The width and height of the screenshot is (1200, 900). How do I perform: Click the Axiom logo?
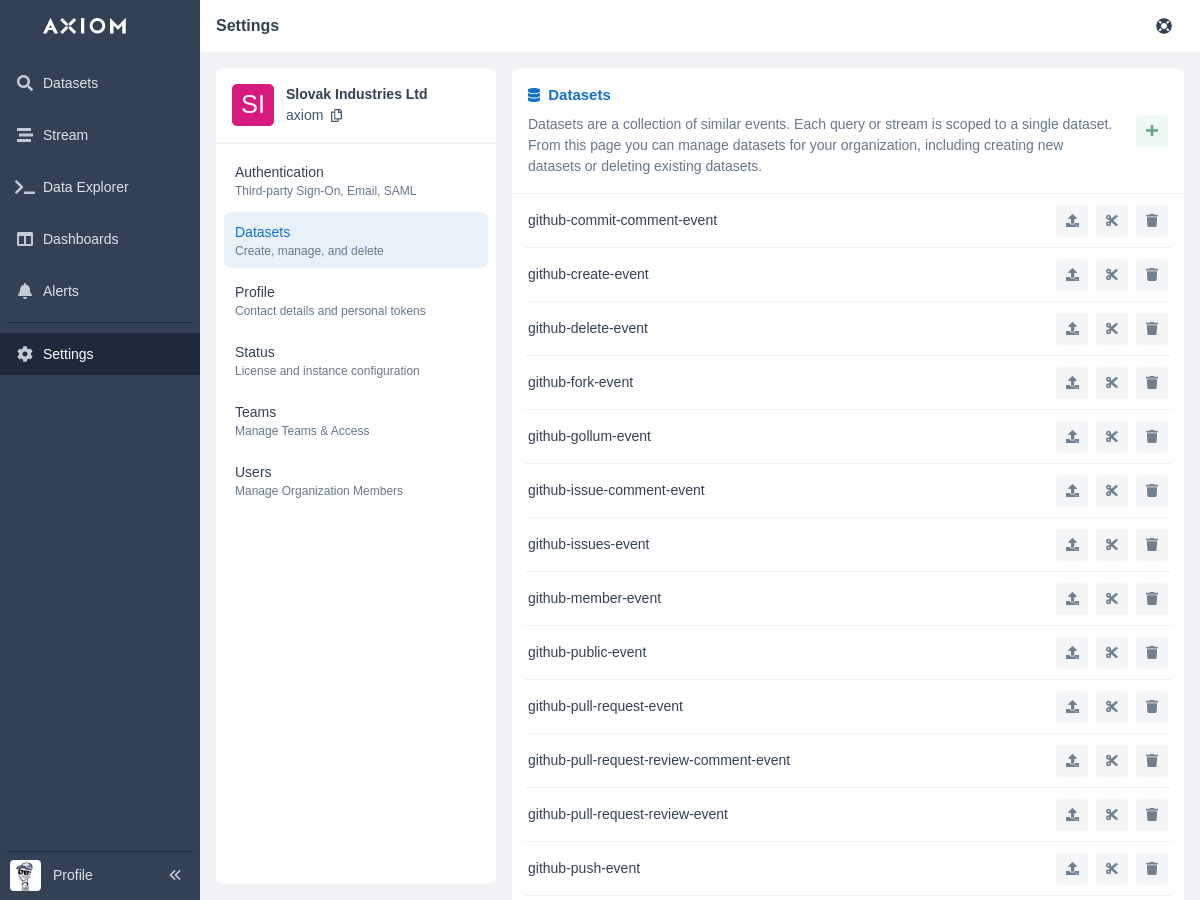85,26
